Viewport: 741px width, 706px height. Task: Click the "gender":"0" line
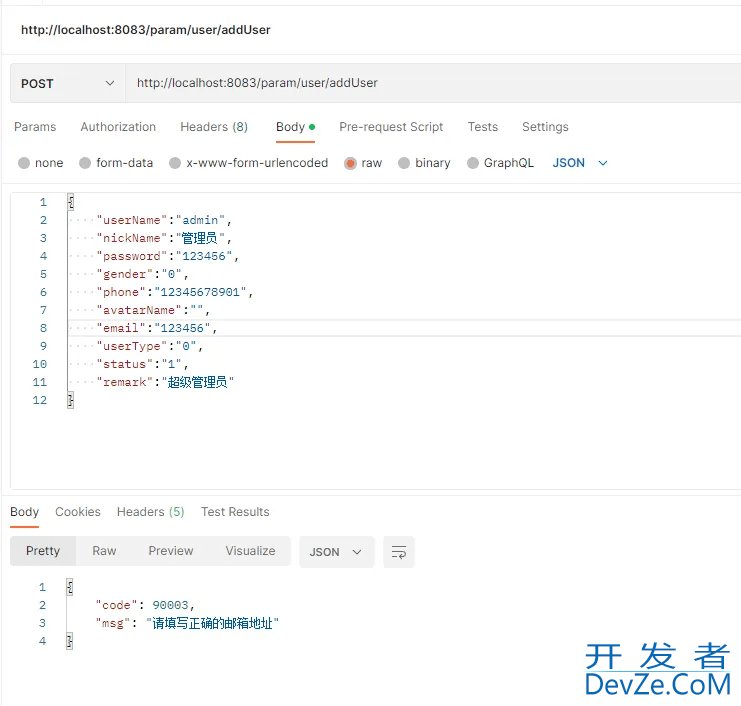[x=142, y=274]
